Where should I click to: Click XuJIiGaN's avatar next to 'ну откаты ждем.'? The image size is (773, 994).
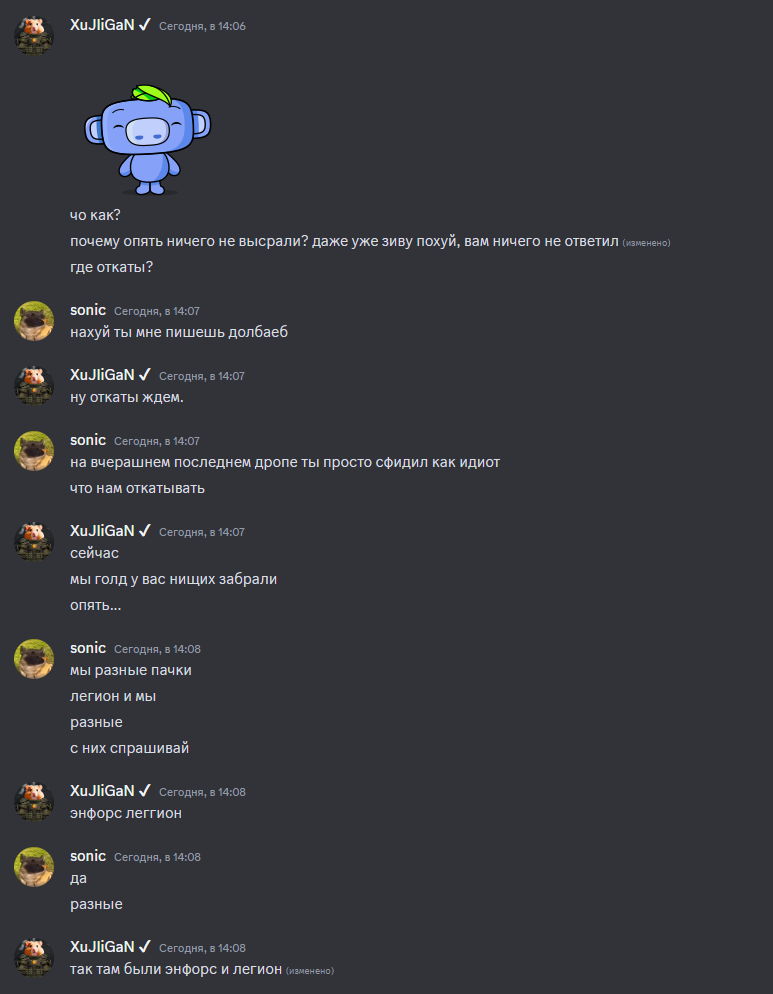(34, 386)
